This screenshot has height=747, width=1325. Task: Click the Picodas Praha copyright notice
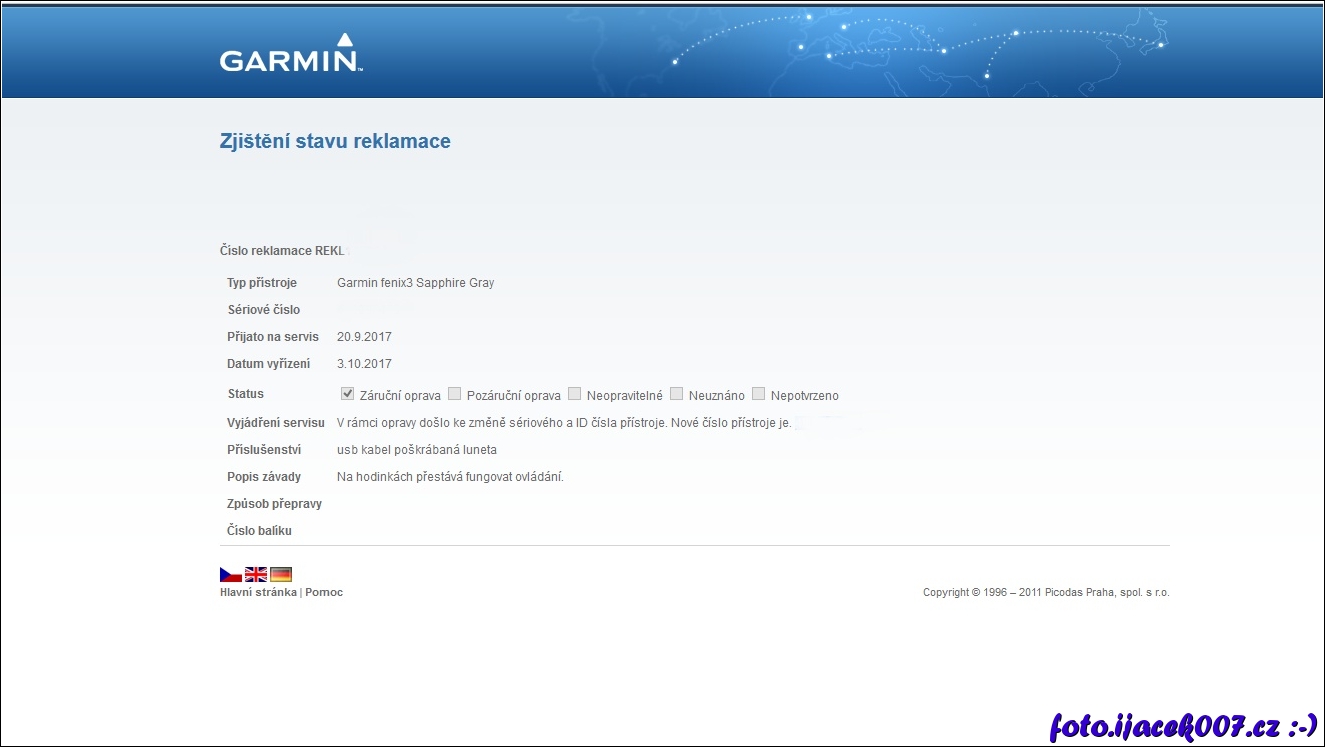pos(1045,592)
